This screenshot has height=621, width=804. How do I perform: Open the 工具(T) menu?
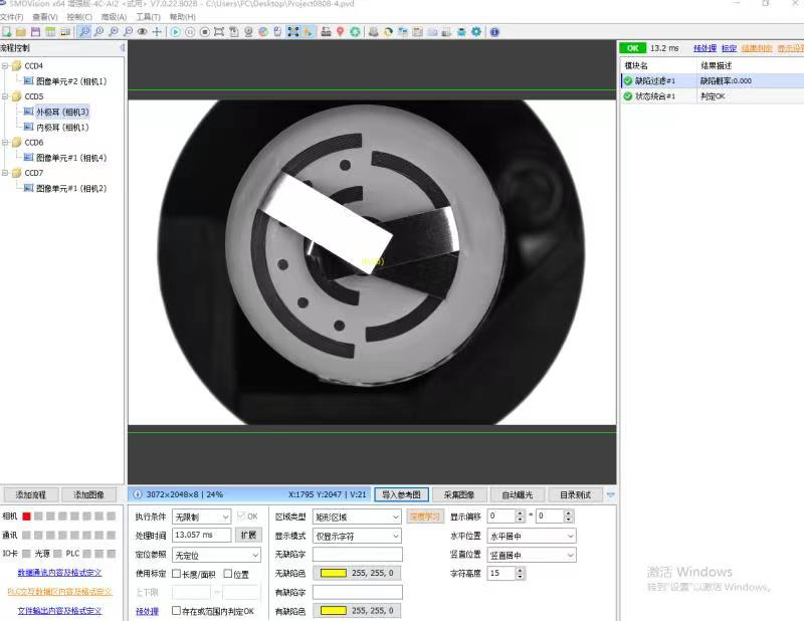148,17
